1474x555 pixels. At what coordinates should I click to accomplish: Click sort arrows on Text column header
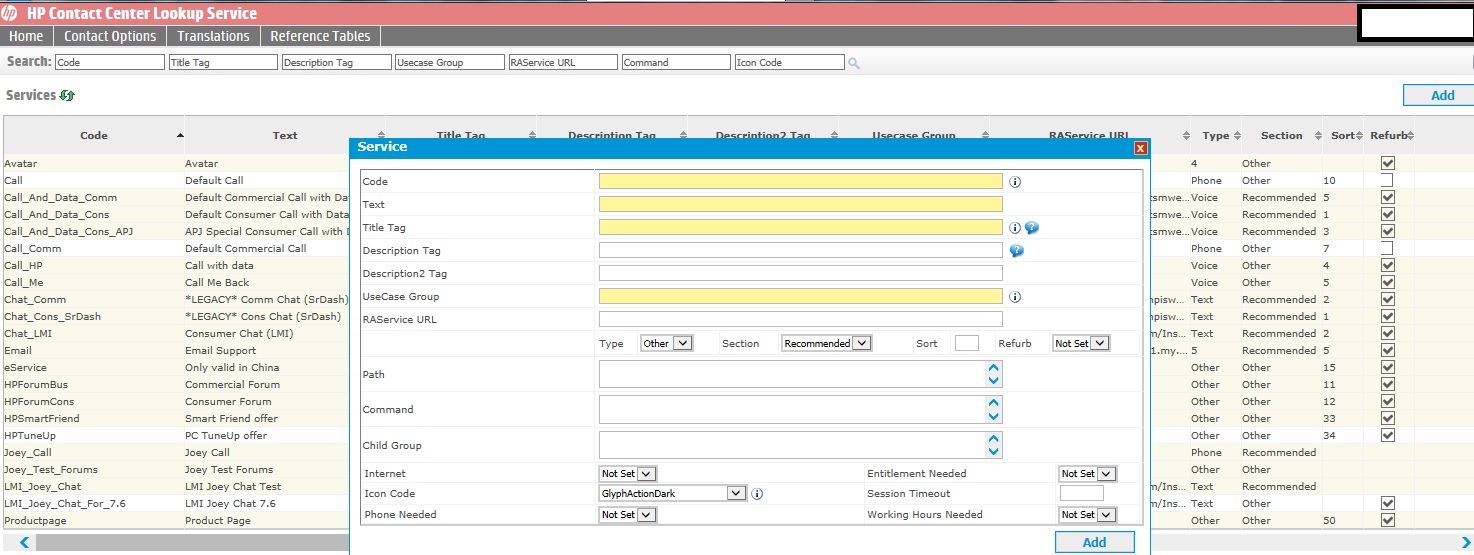click(x=381, y=136)
